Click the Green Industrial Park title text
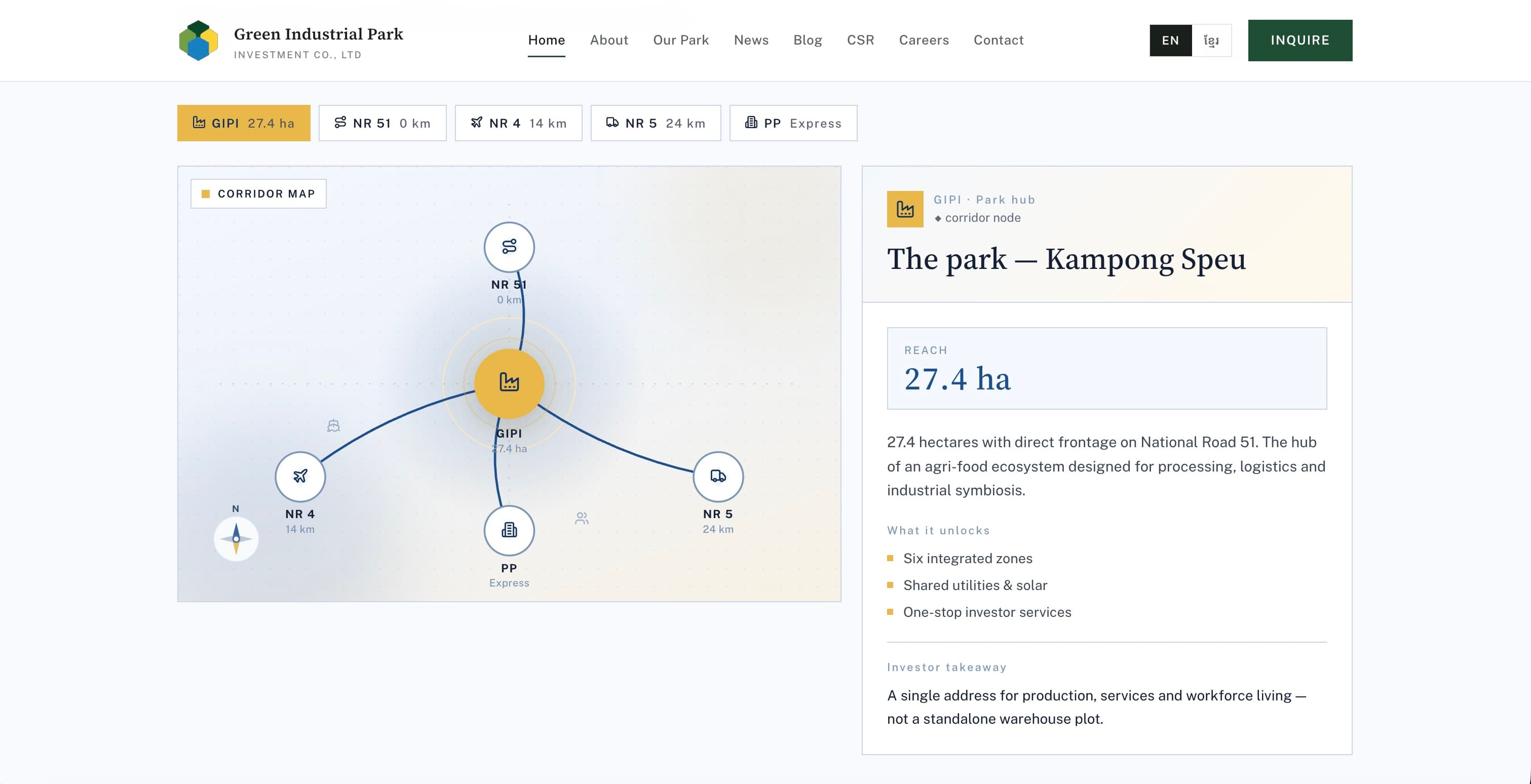 click(x=318, y=34)
